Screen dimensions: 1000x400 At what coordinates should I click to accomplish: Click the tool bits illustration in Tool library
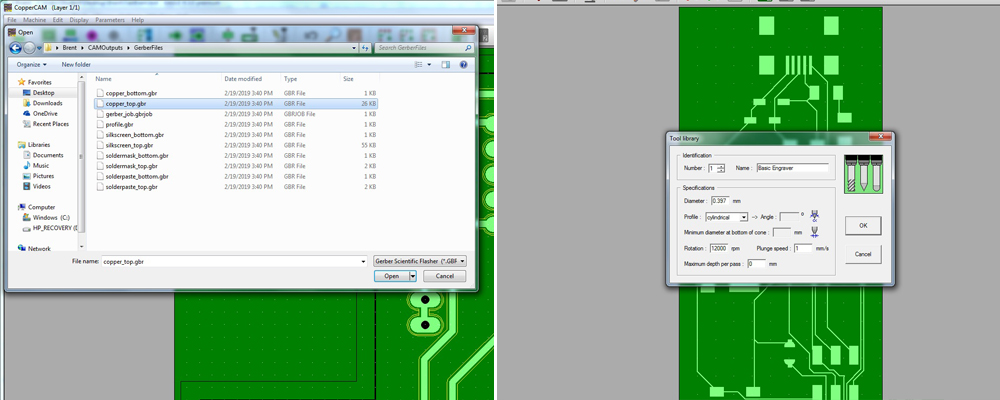click(863, 174)
